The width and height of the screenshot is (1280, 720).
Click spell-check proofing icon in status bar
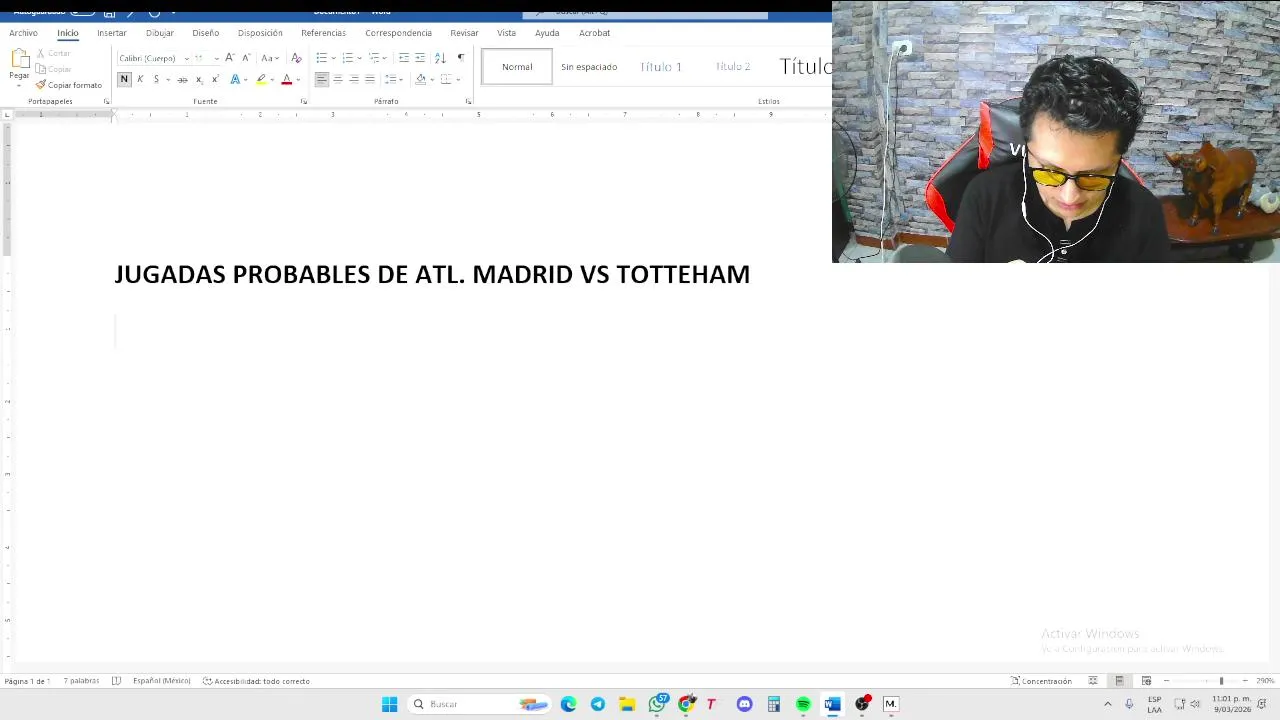(x=116, y=681)
